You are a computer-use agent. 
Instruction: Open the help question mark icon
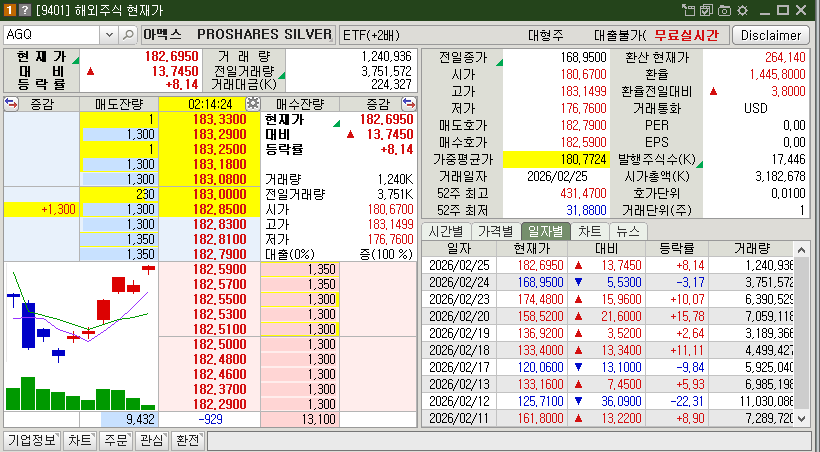tap(25, 10)
